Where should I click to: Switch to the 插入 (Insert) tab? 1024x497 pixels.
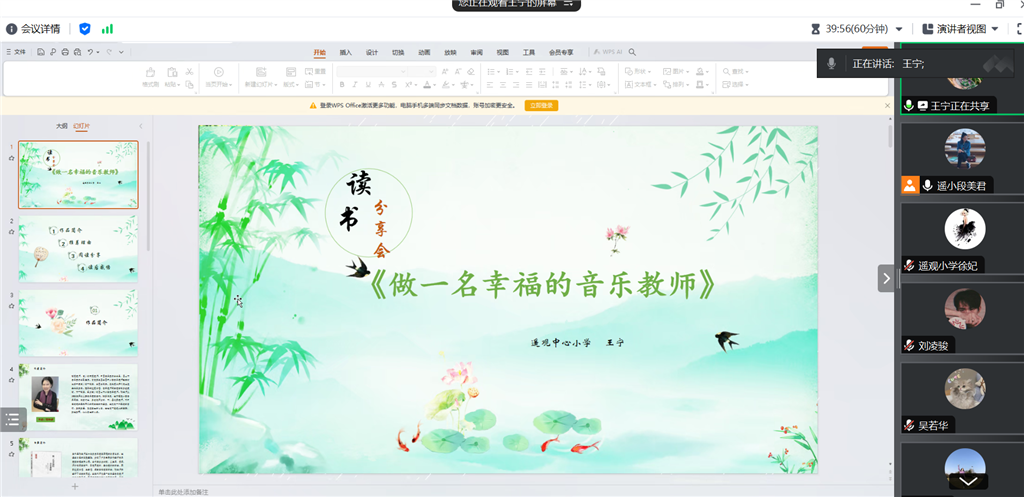345,52
